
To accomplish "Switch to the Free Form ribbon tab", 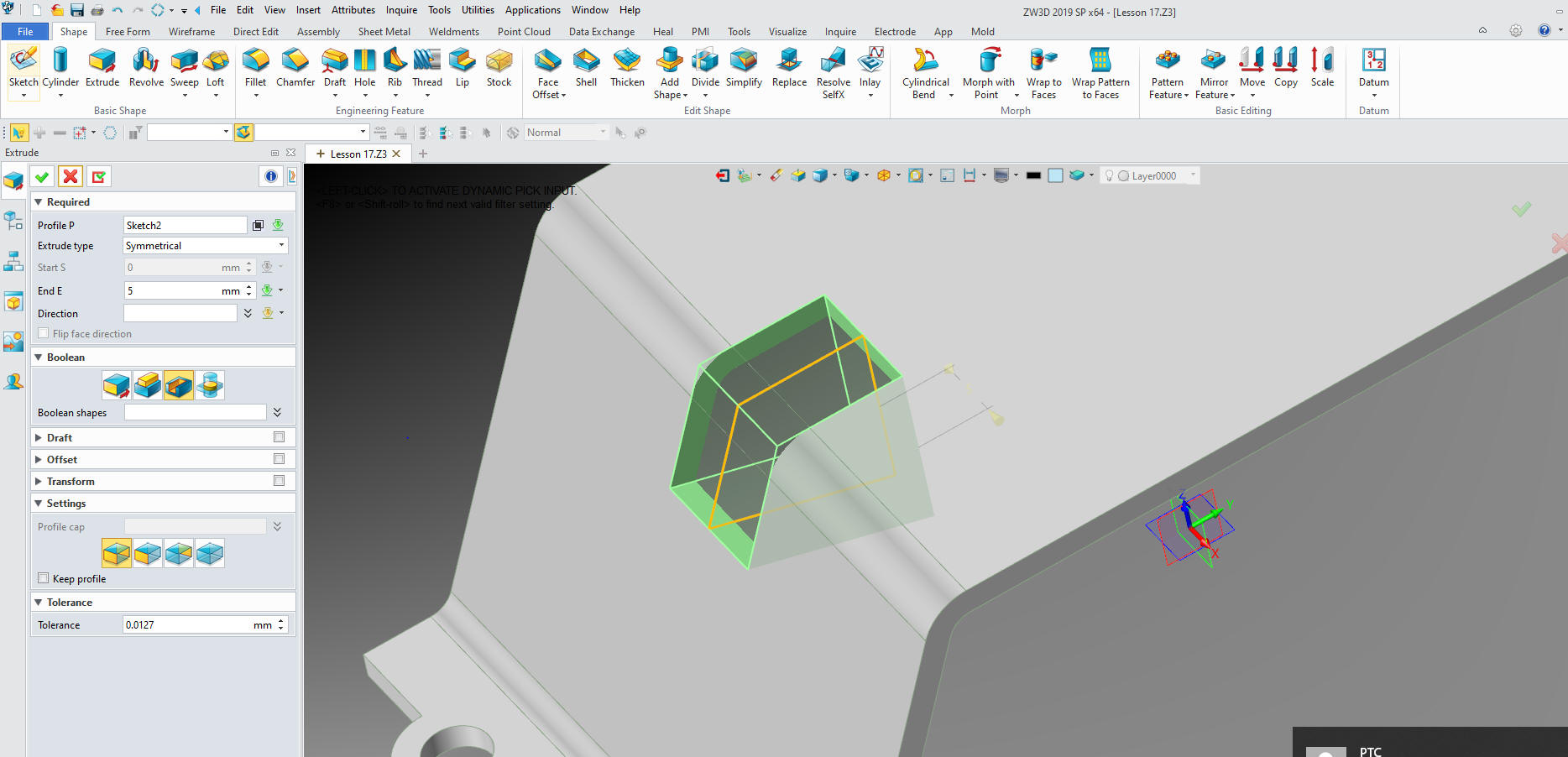I will [x=128, y=31].
